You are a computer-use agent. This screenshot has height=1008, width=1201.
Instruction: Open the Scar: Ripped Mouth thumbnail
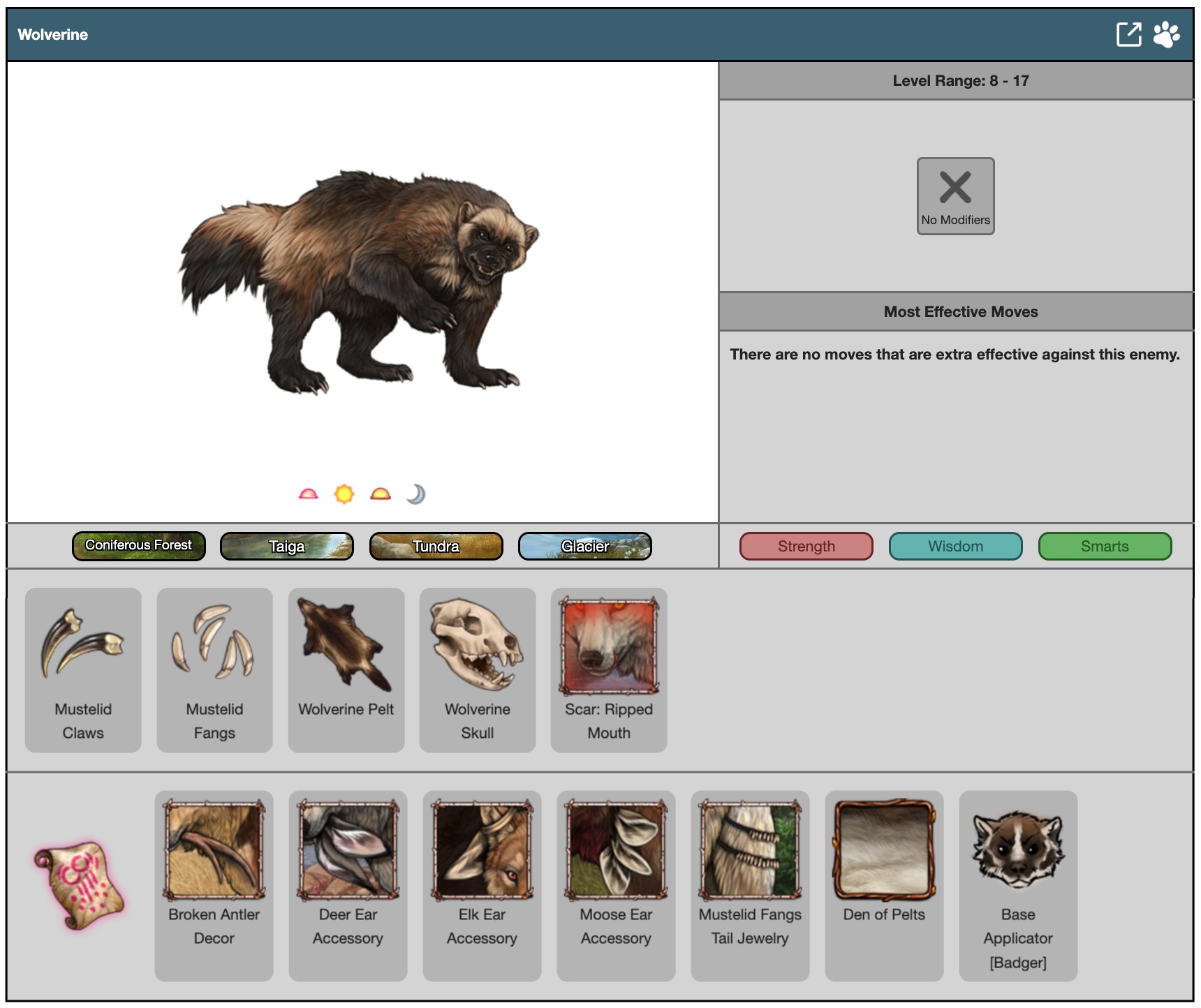pos(609,646)
